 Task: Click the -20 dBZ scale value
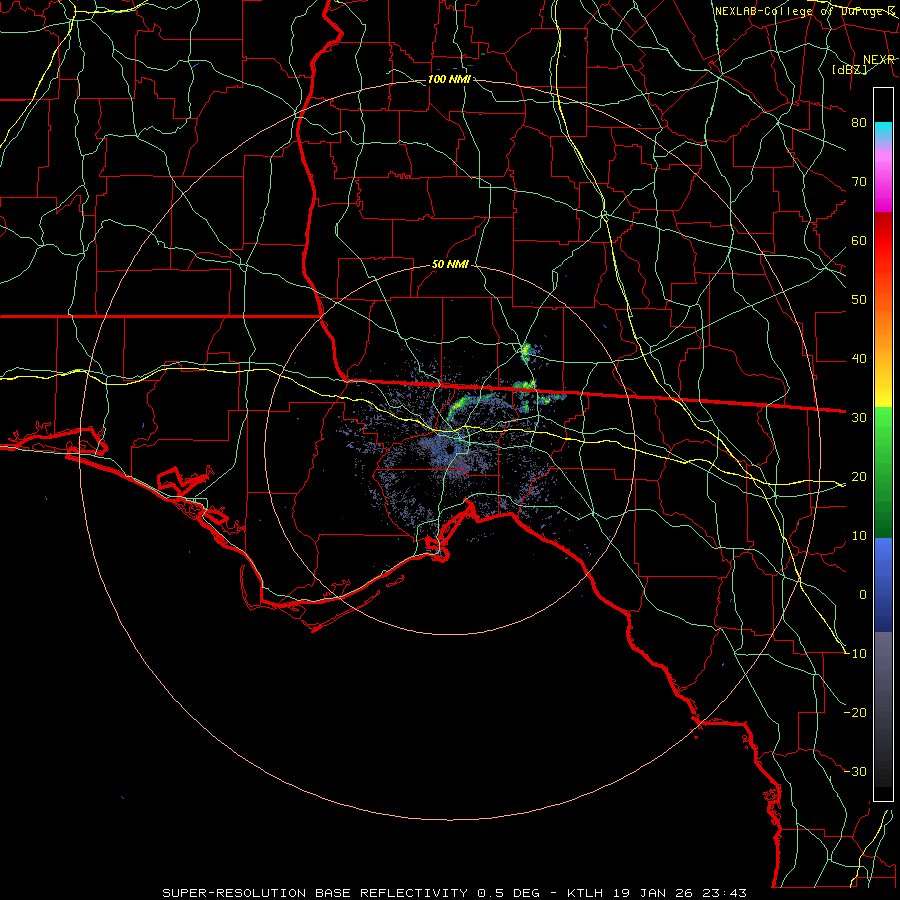pyautogui.click(x=856, y=712)
